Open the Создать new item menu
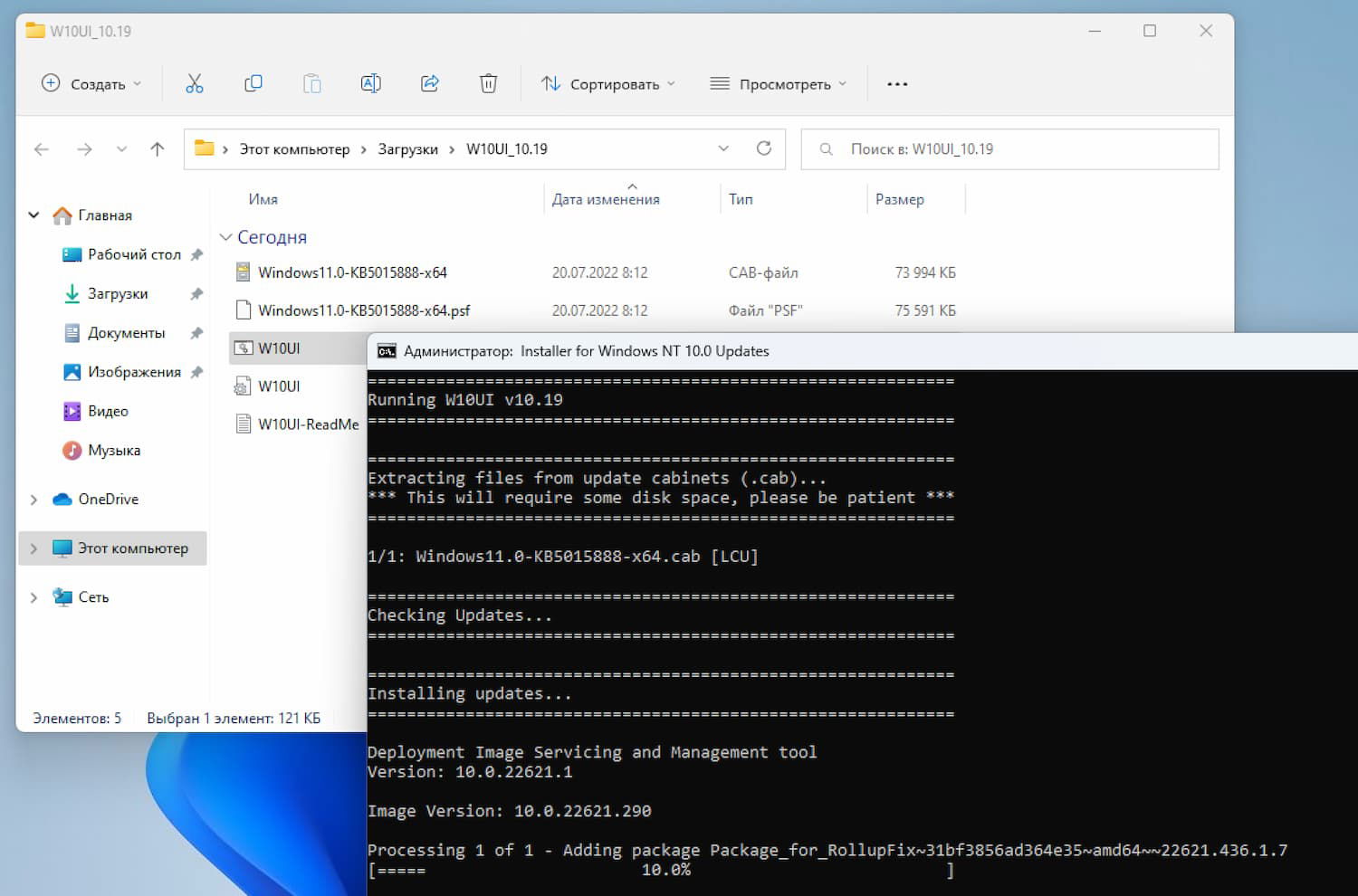1358x896 pixels. [91, 84]
